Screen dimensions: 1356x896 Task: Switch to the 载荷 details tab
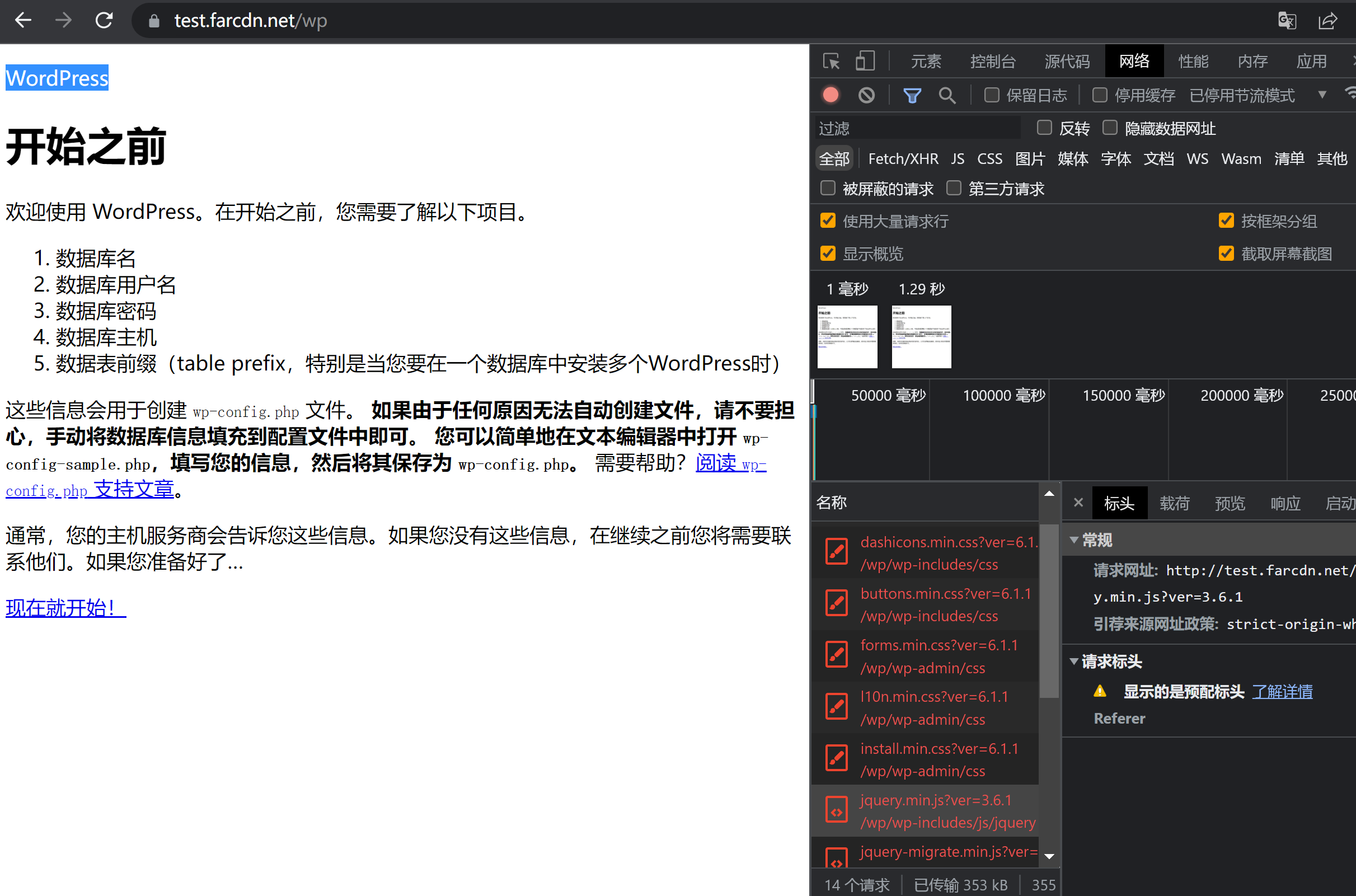[x=1174, y=503]
